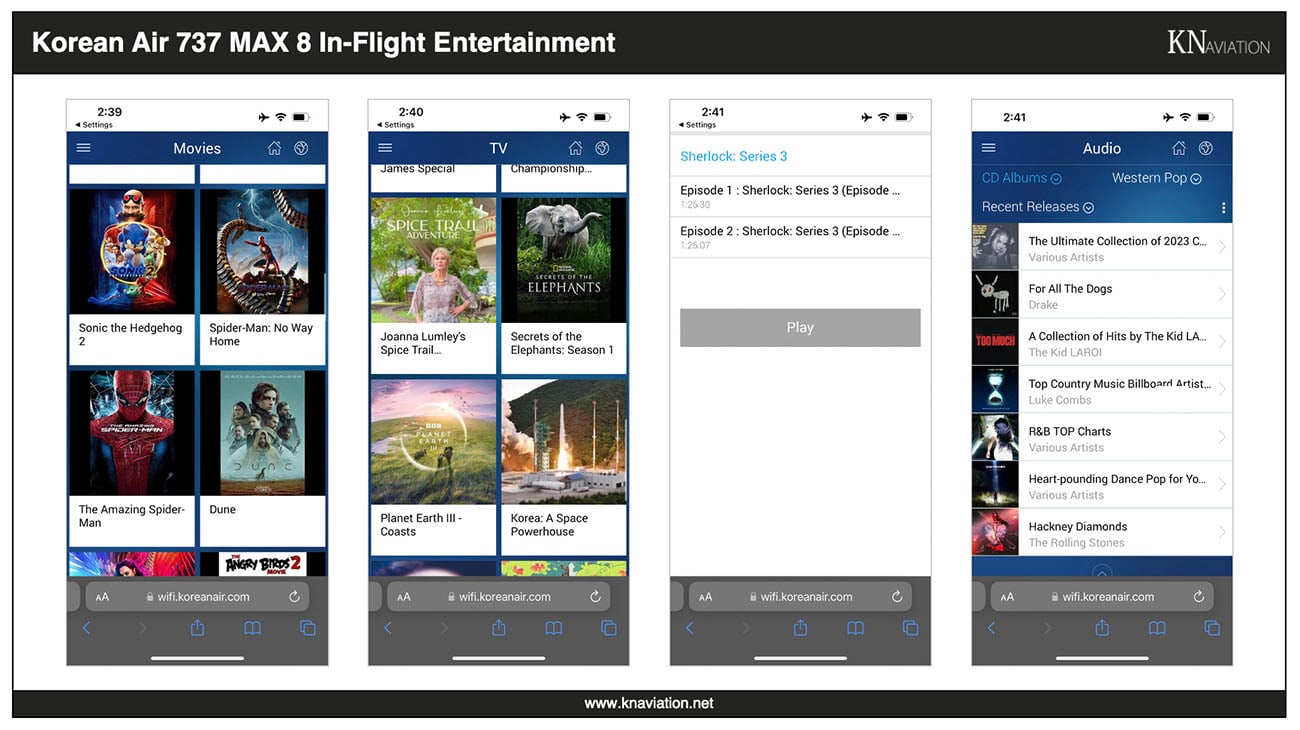This screenshot has width=1300, height=730.
Task: Open the R&B TOP Charts row chevron
Action: (x=1222, y=438)
